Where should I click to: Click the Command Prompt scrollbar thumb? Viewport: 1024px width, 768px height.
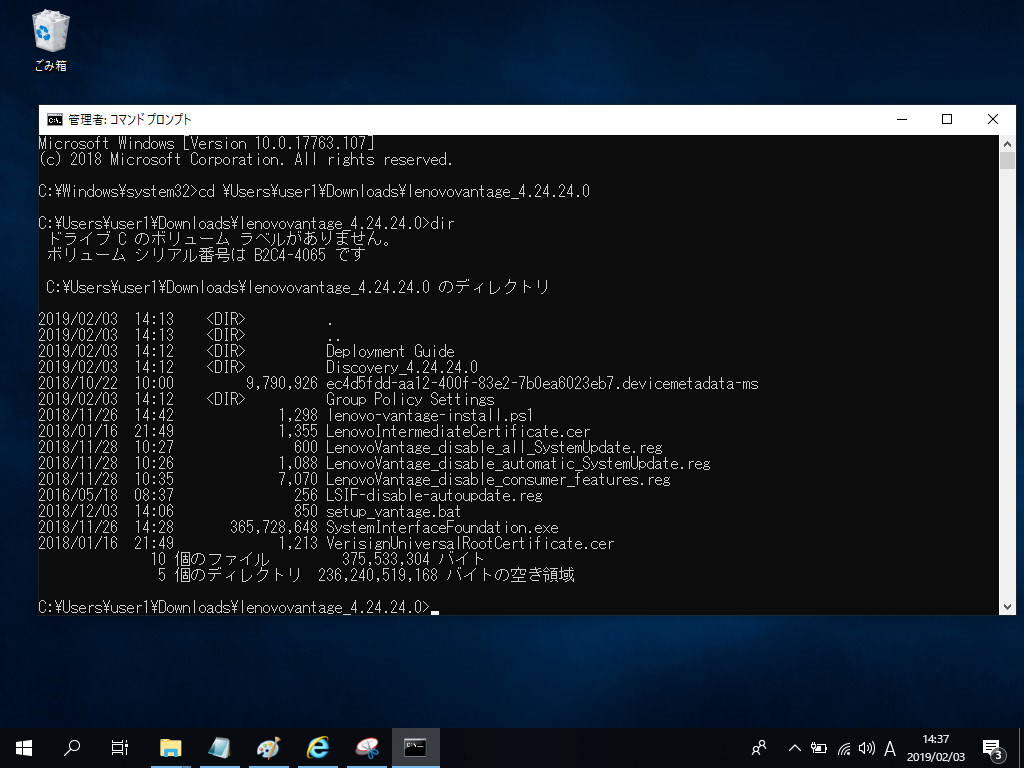[x=1007, y=161]
